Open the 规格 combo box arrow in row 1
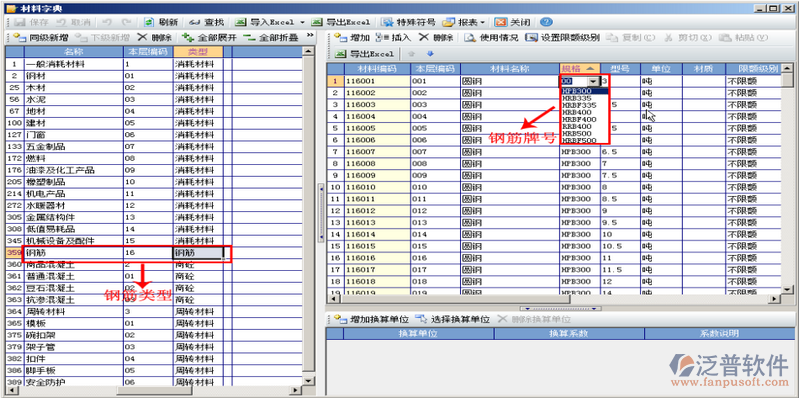This screenshot has width=799, height=398. pos(593,81)
